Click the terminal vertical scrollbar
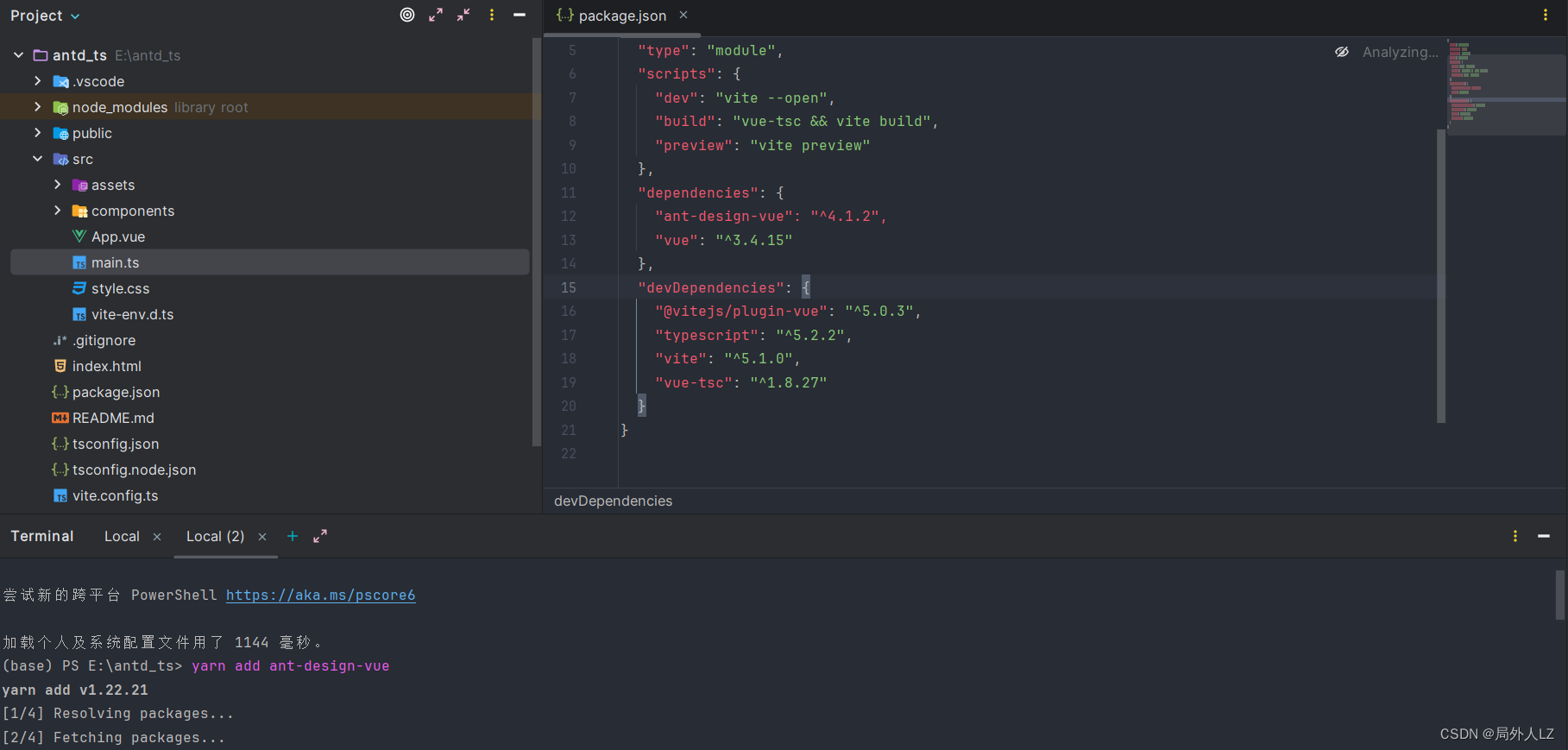 [x=1560, y=595]
